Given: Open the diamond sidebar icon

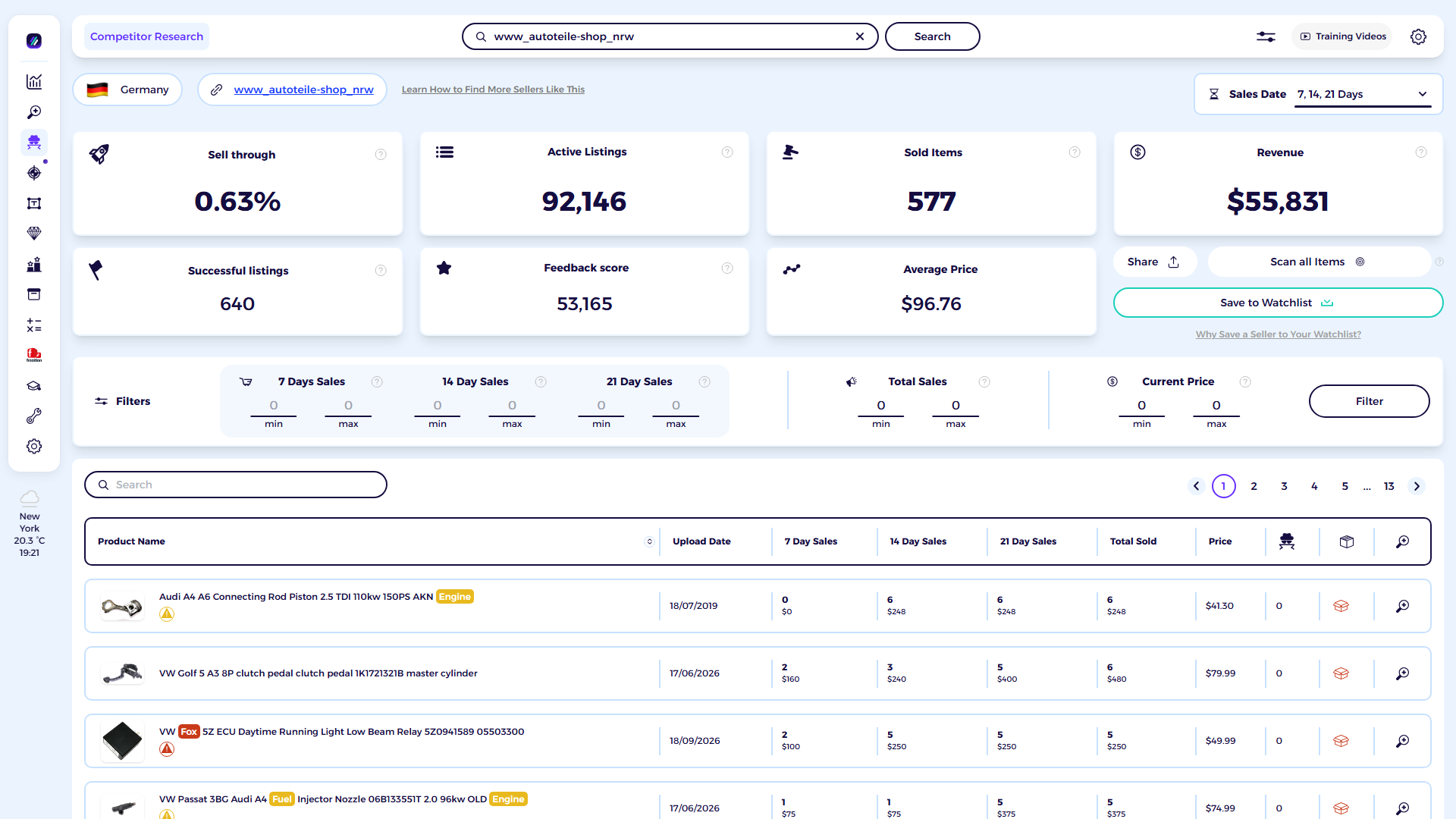Looking at the screenshot, I should click(x=34, y=234).
